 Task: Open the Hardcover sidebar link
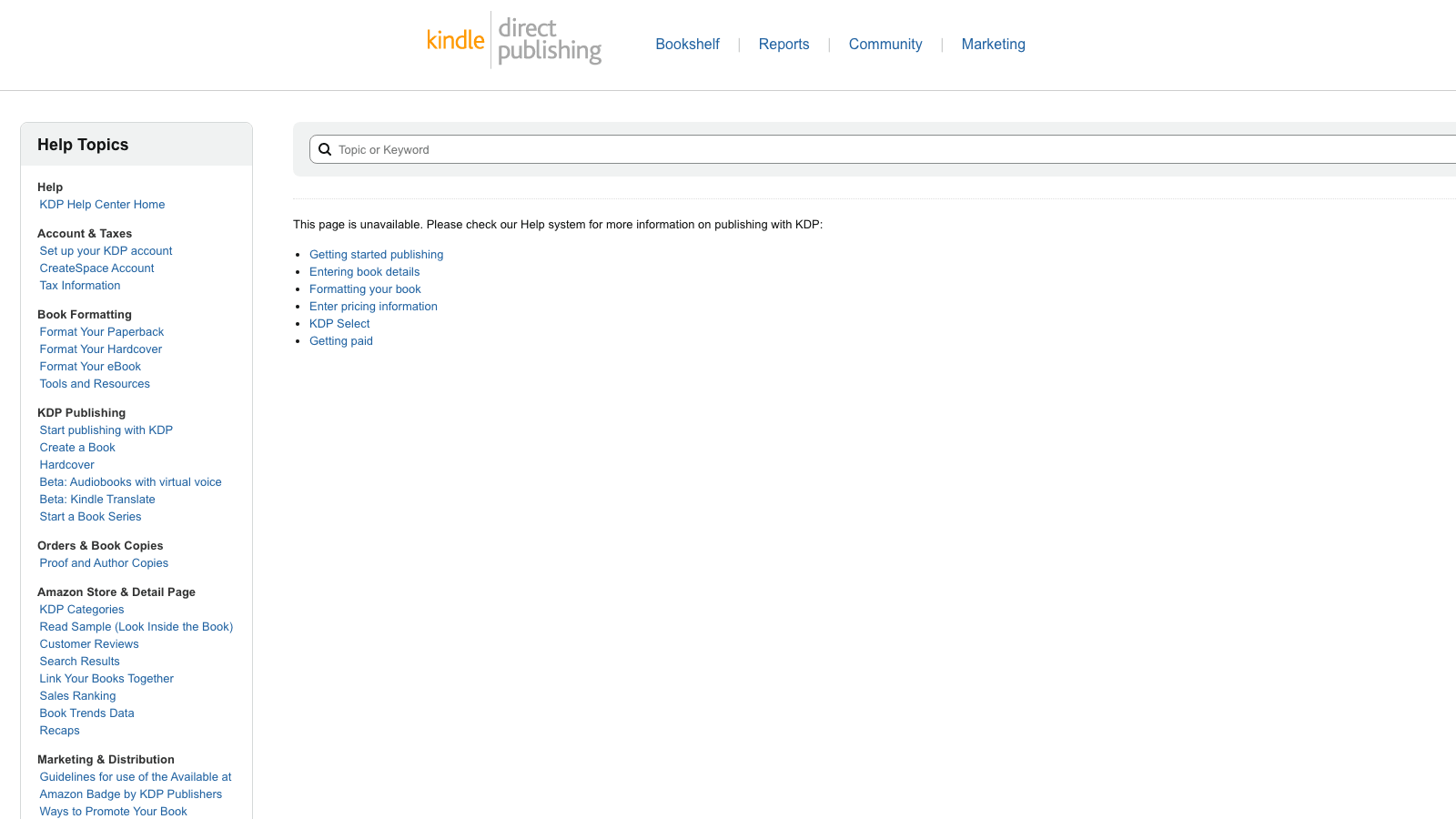pyautogui.click(x=66, y=465)
